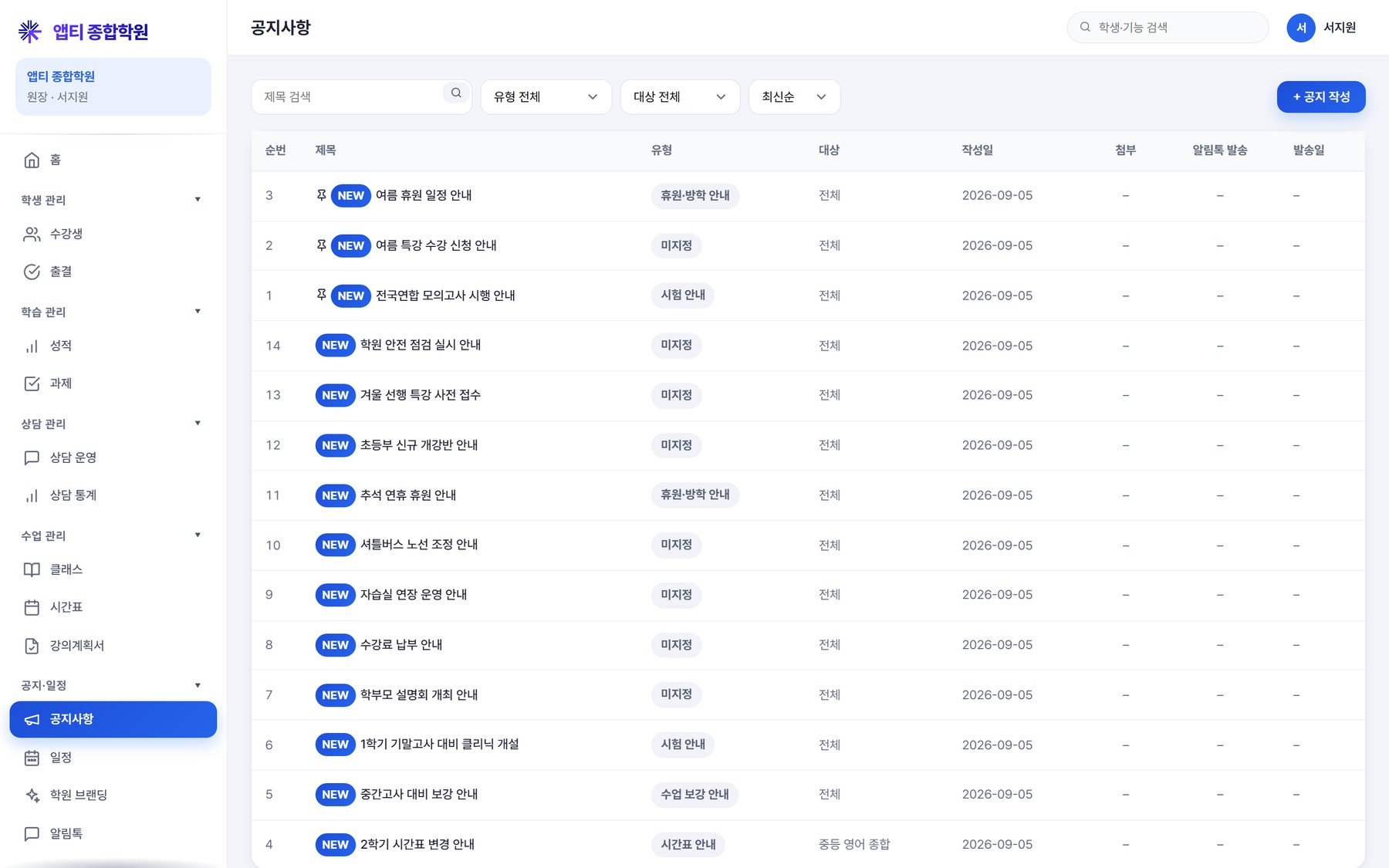The height and width of the screenshot is (868, 1389).
Task: Click the 학원 브랜딩 sparkle icon
Action: [x=32, y=795]
